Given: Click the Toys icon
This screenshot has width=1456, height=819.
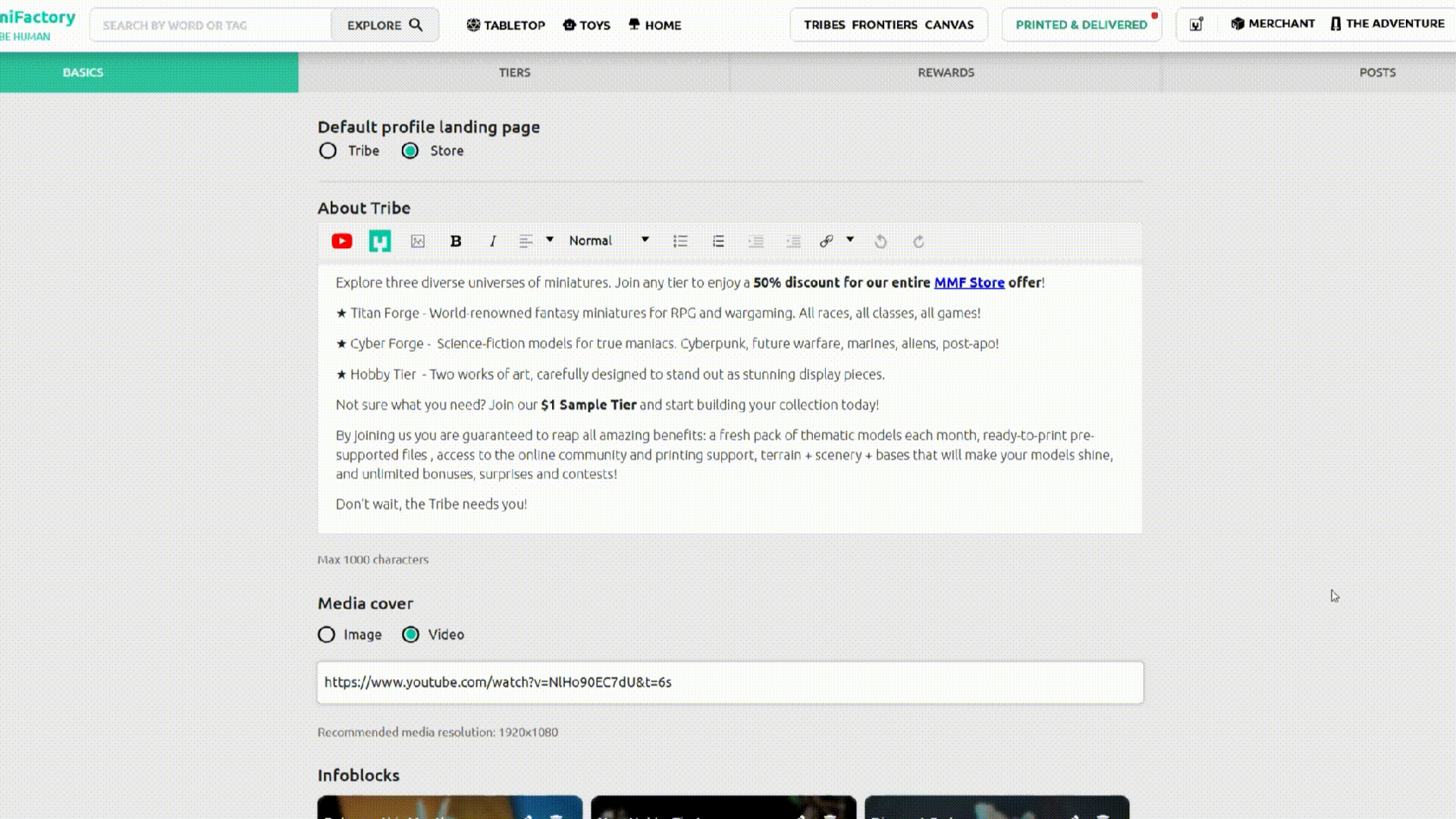Looking at the screenshot, I should (x=570, y=25).
